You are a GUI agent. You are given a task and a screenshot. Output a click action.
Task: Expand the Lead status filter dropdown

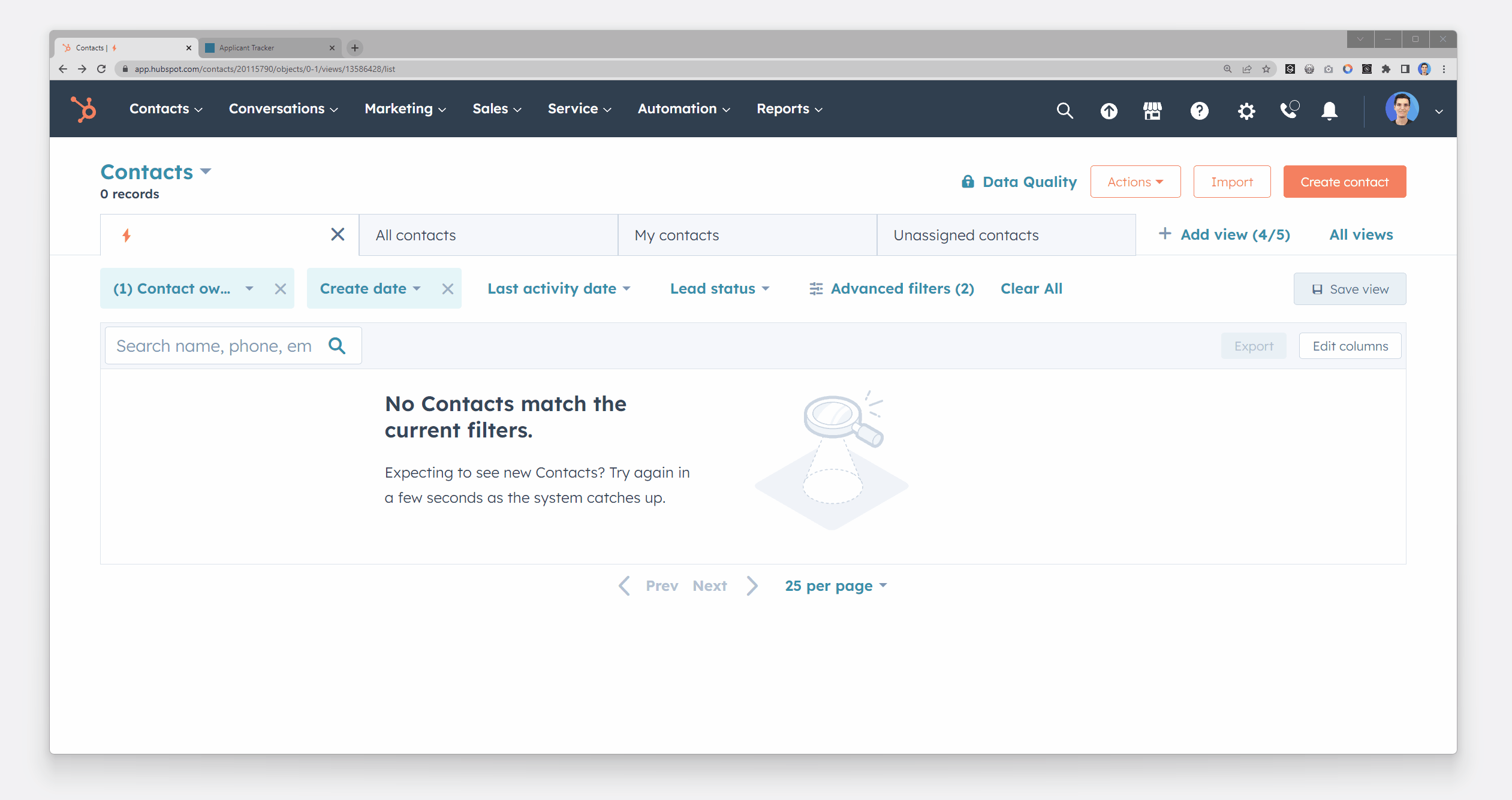pos(719,289)
